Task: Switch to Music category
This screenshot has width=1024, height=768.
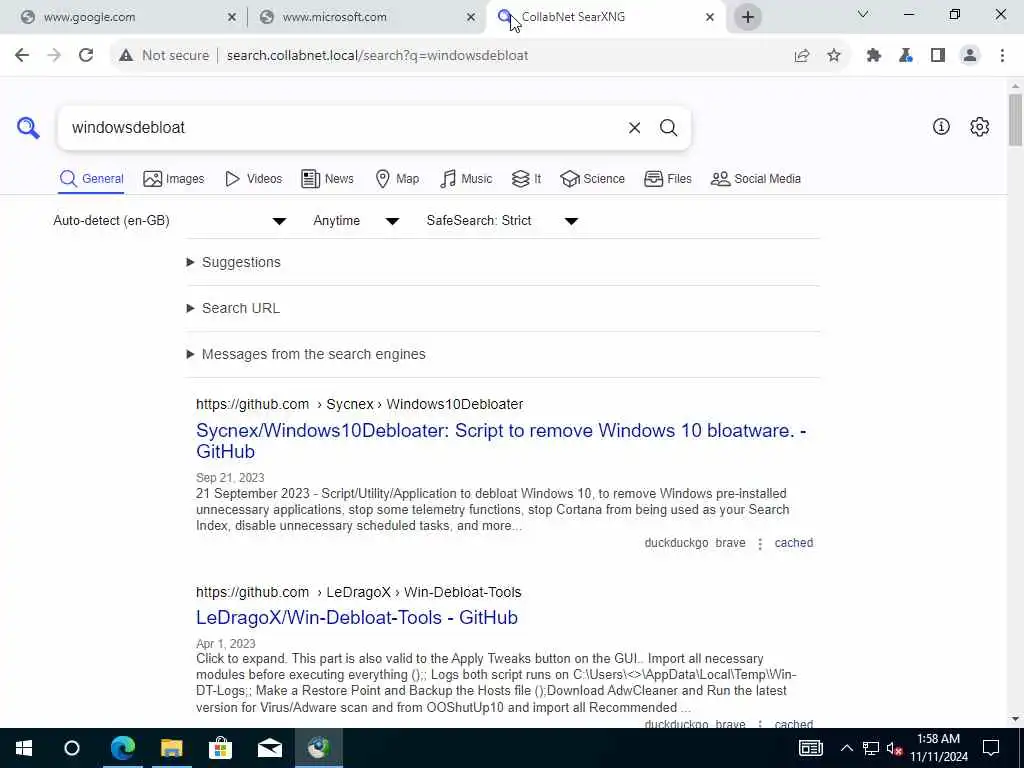Action: coord(466,179)
